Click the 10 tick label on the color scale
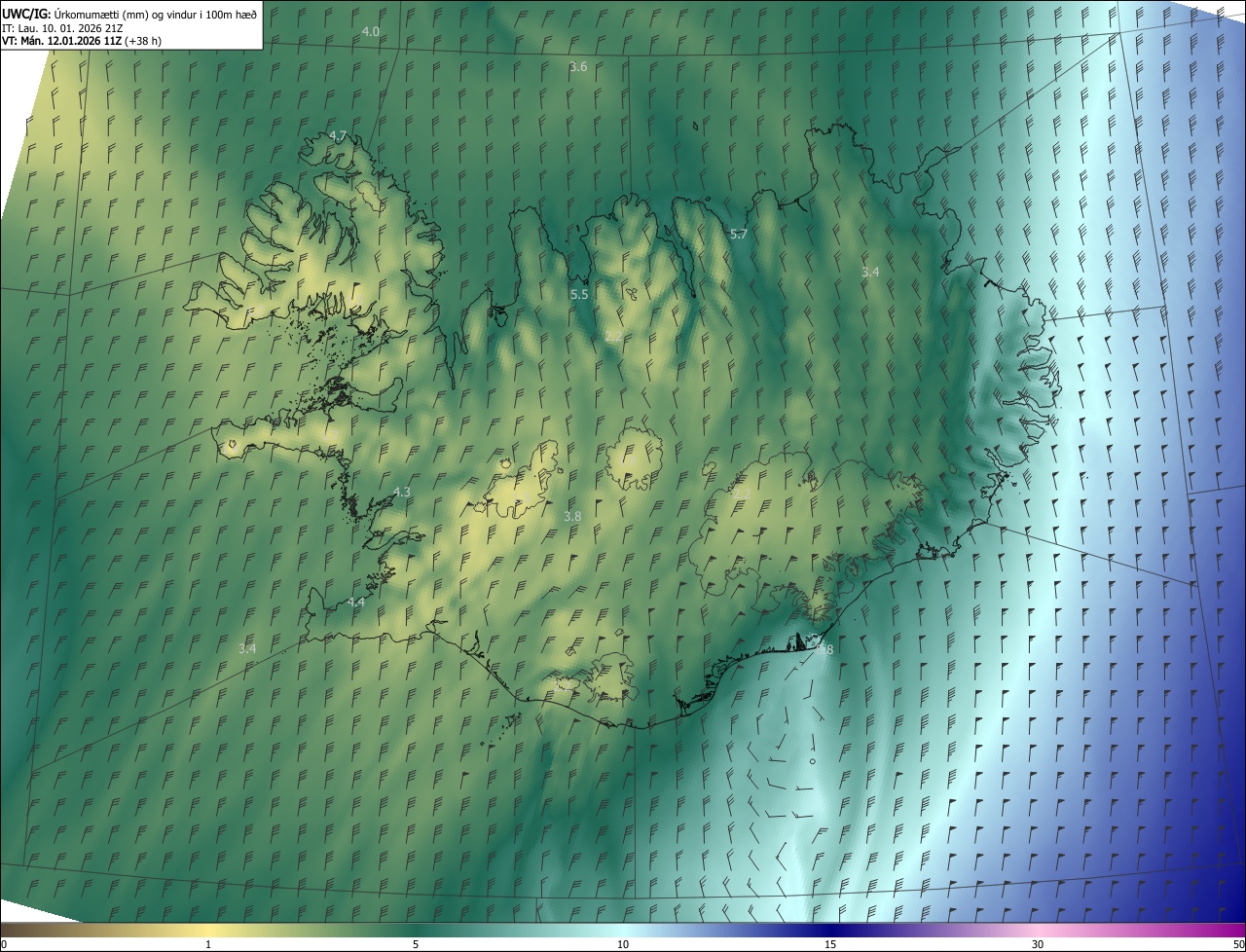 [x=623, y=944]
